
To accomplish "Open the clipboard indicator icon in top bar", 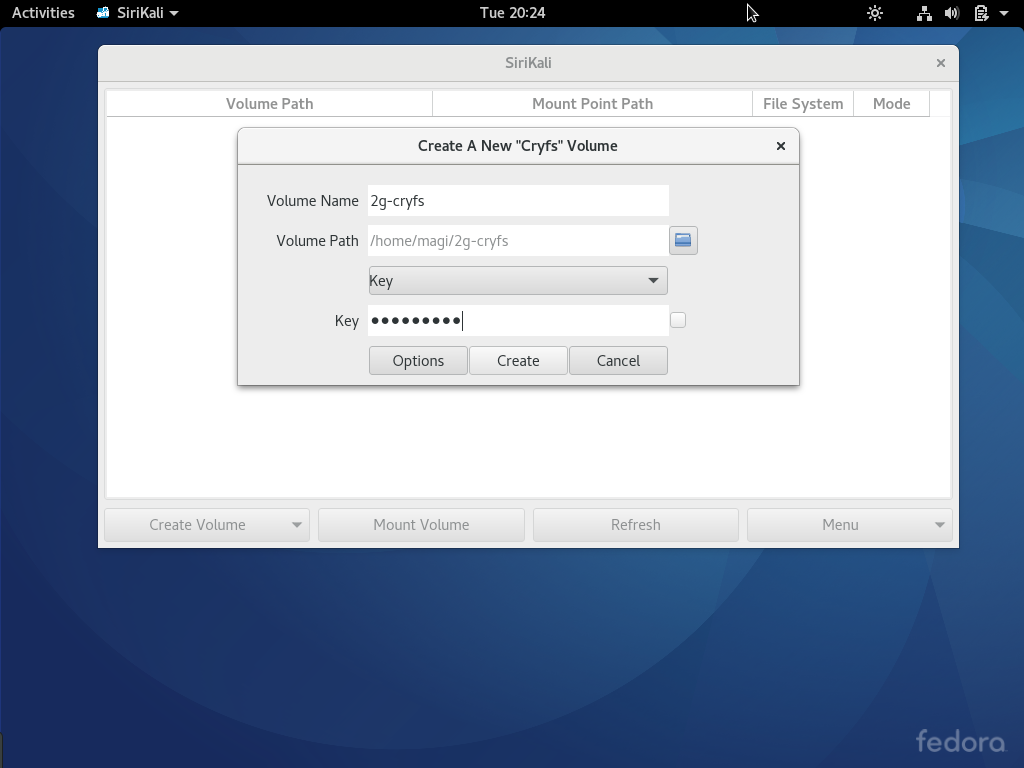I will click(x=981, y=12).
